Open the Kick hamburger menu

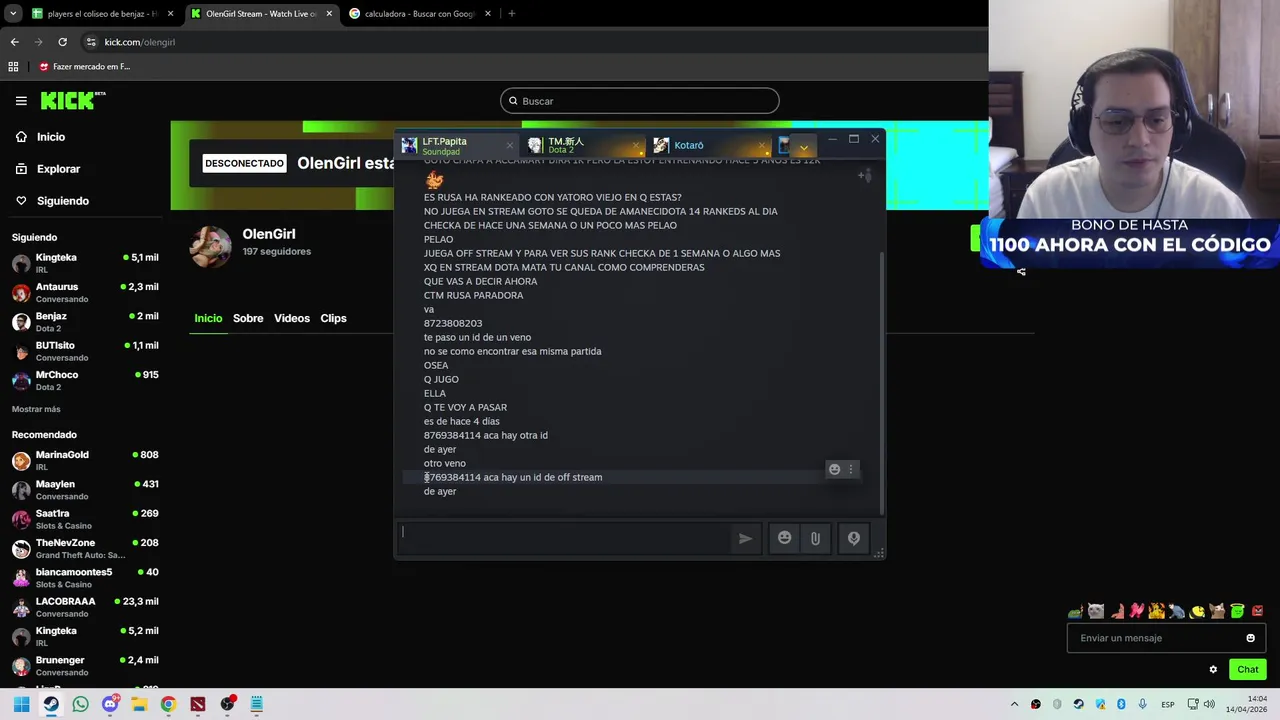(21, 101)
